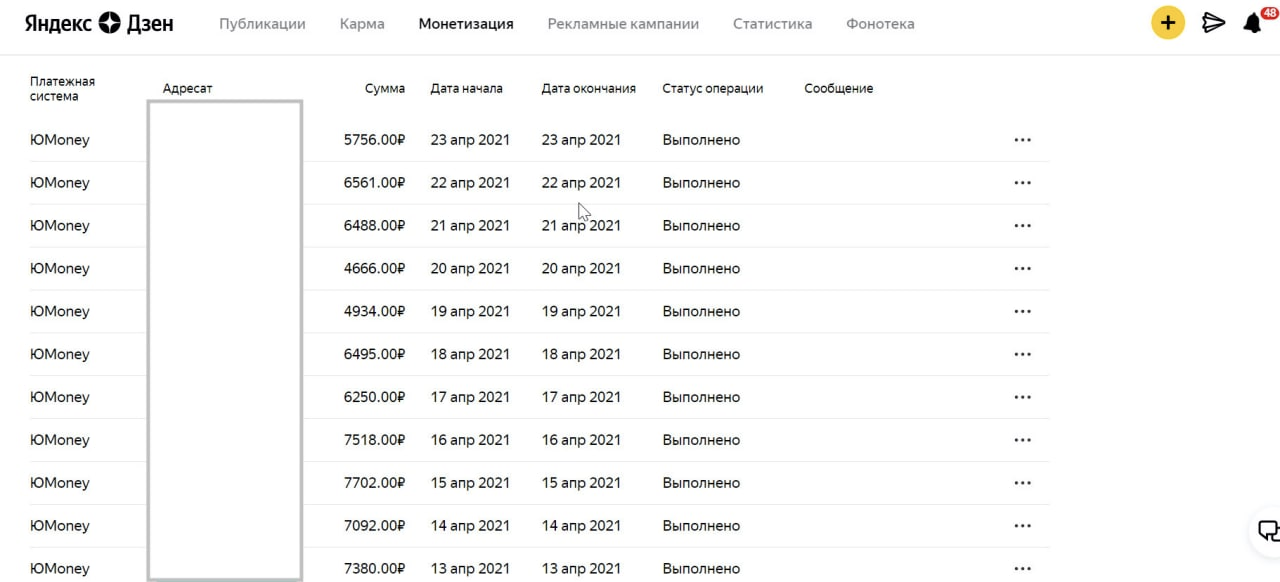1280x582 pixels.
Task: Select the Монетизация tab
Action: (466, 24)
